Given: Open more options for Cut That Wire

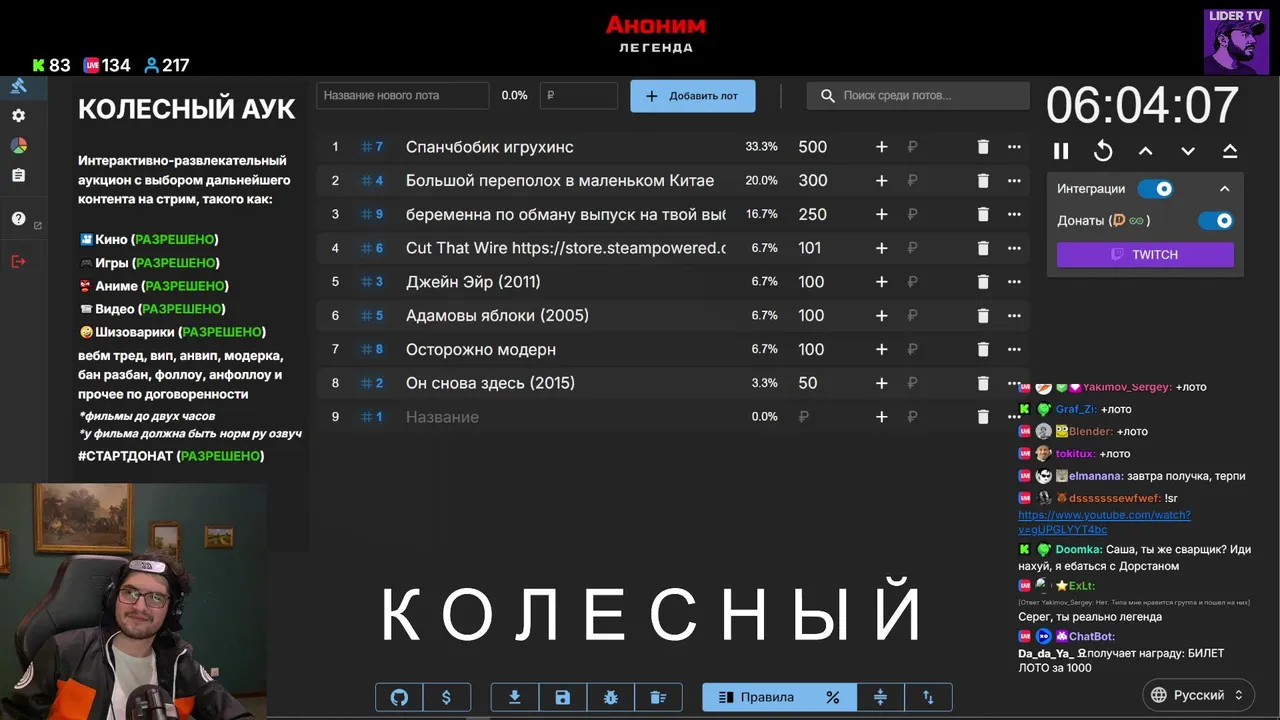Looking at the screenshot, I should pyautogui.click(x=1014, y=248).
